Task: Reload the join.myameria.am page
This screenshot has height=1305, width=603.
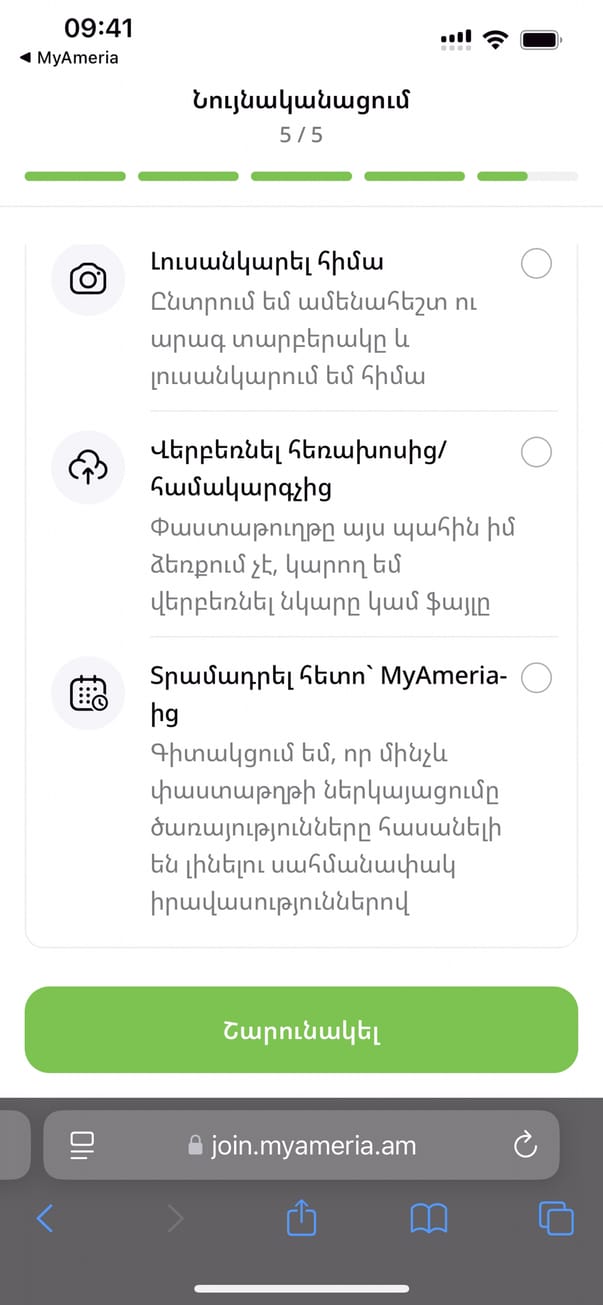Action: (525, 1145)
